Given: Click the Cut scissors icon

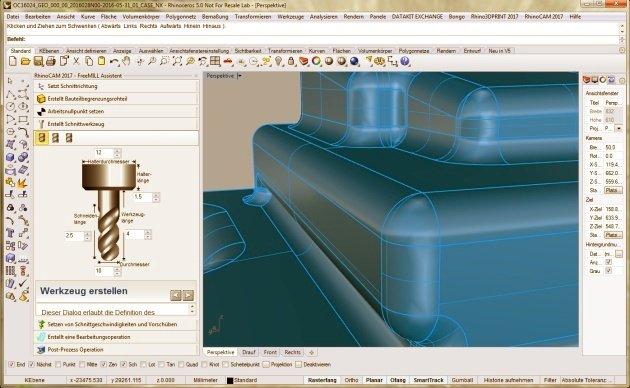Looking at the screenshot, I should coord(76,61).
